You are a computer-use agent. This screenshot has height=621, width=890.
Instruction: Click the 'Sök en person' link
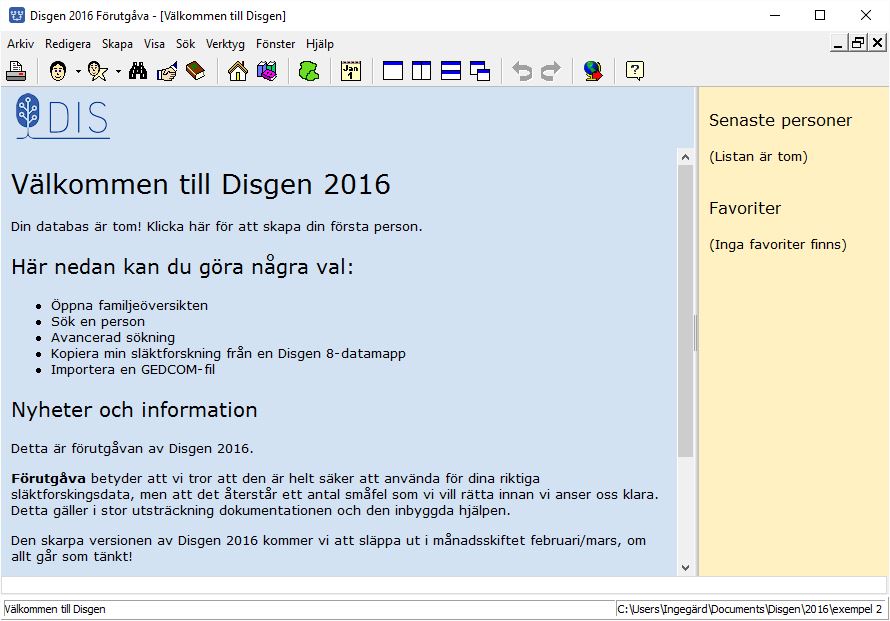(x=98, y=321)
